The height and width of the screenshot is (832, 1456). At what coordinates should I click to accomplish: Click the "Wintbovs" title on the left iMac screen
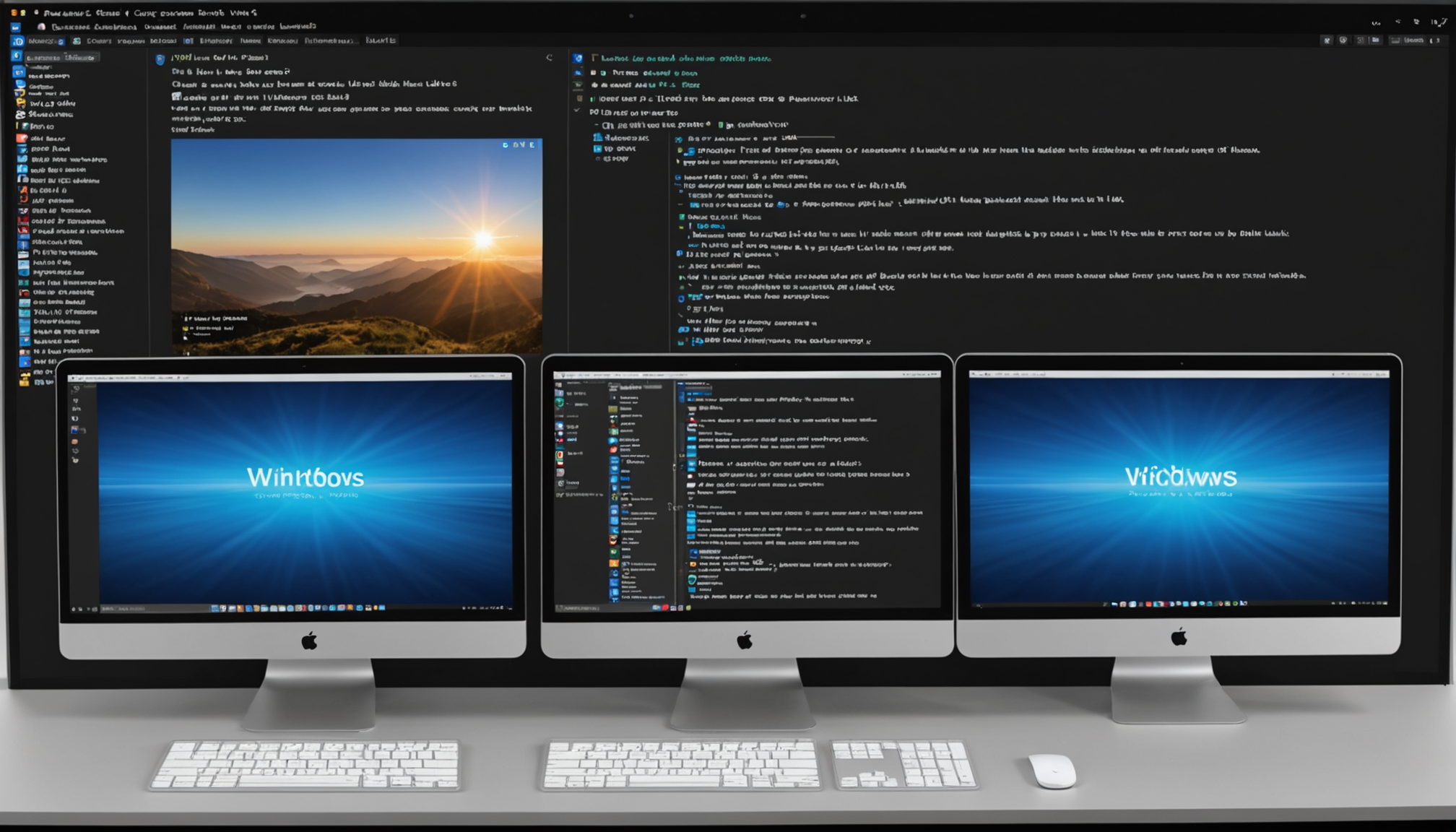click(305, 477)
